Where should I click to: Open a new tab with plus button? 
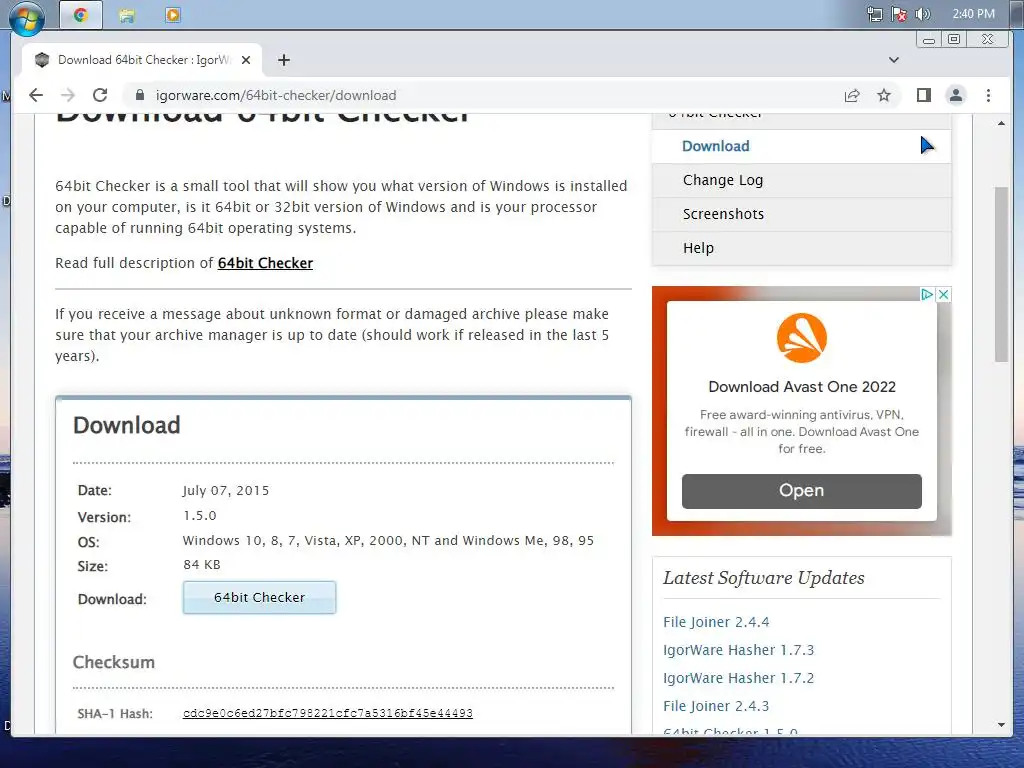[x=283, y=60]
